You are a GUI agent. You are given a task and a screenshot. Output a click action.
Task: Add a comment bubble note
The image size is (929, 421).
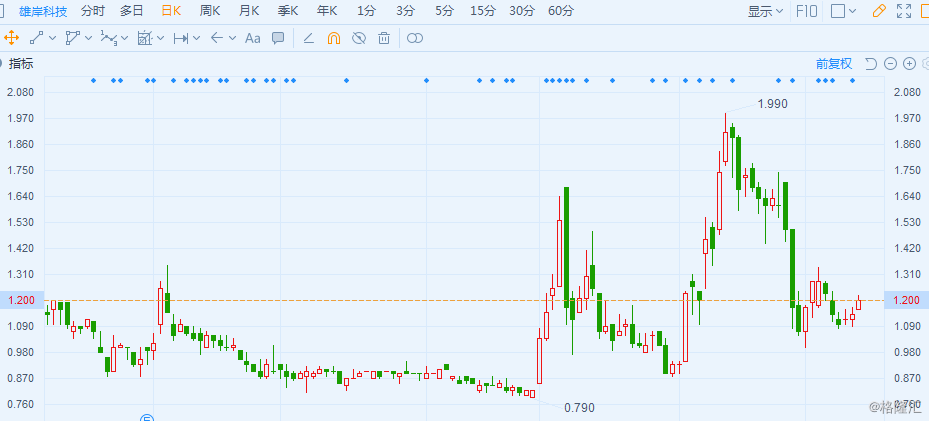278,38
